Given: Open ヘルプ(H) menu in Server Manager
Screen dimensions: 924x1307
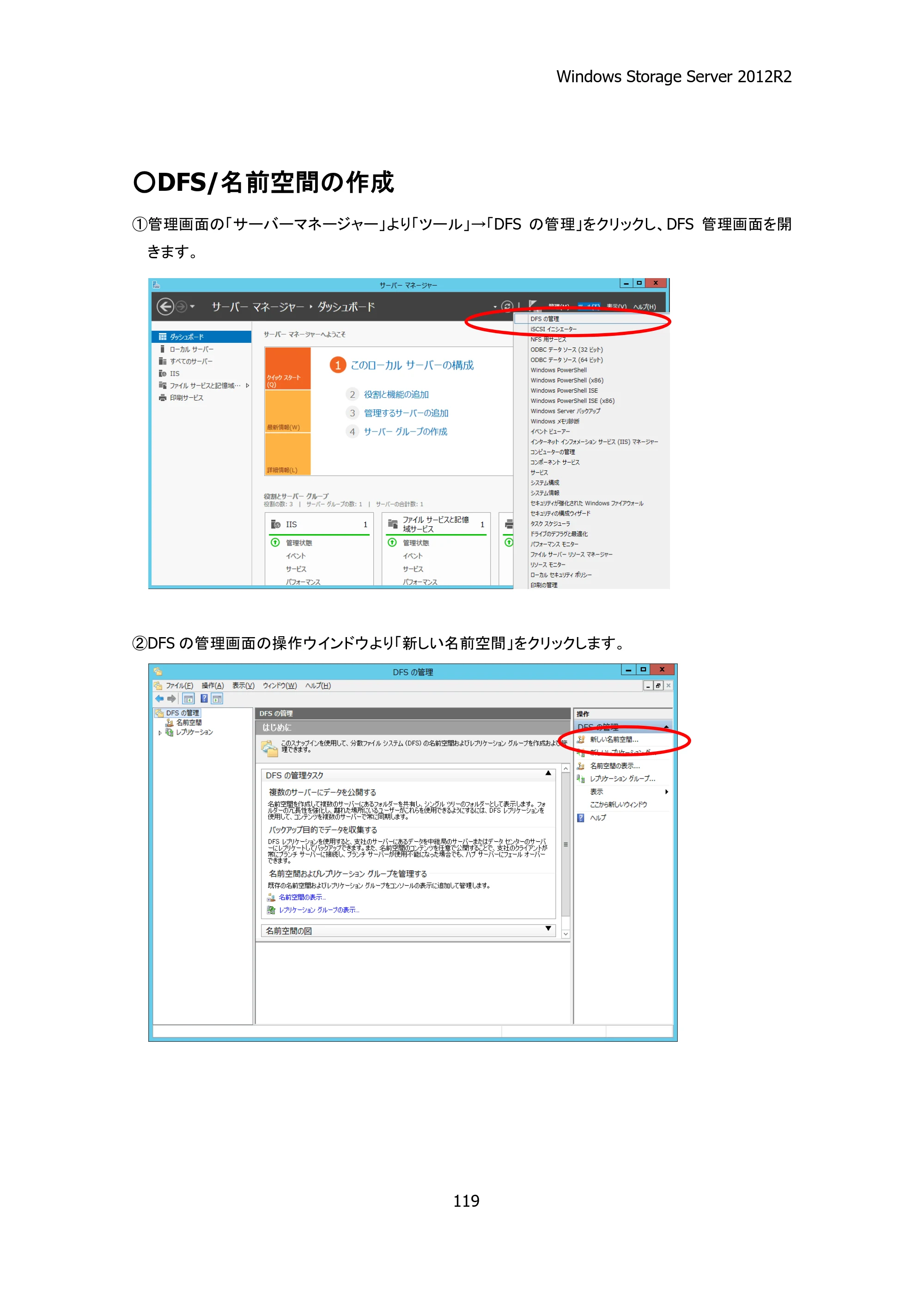Looking at the screenshot, I should click(x=644, y=307).
